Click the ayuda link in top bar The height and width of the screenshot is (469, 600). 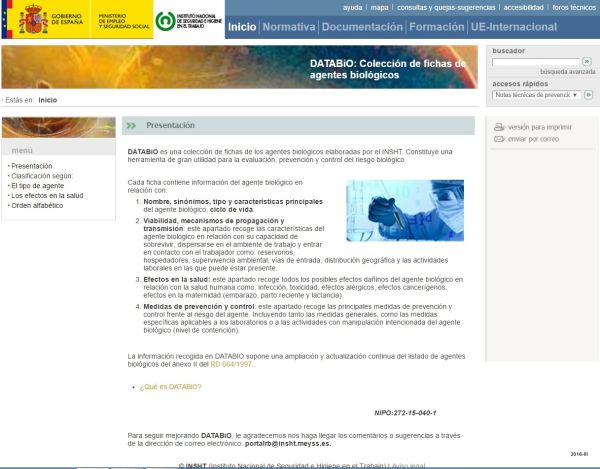tap(352, 7)
